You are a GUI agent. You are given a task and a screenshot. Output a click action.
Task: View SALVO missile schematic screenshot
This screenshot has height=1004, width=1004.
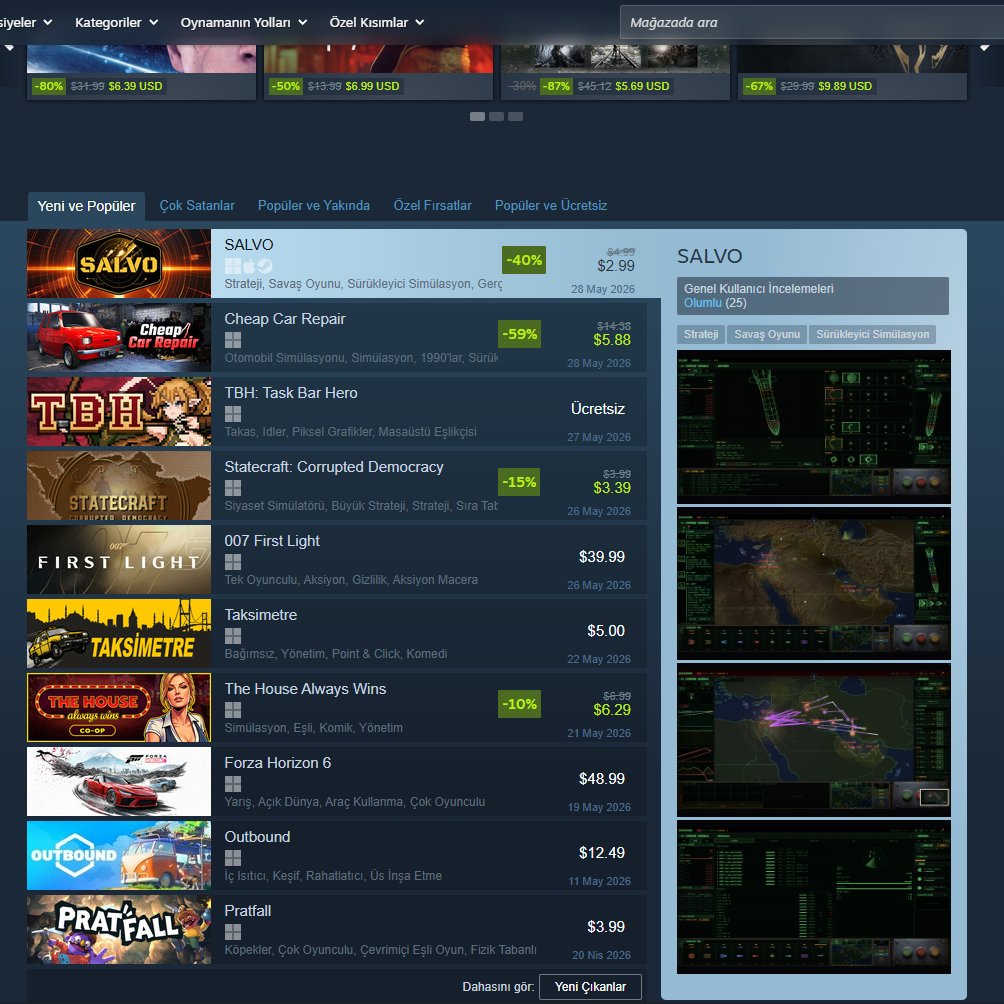click(x=814, y=426)
